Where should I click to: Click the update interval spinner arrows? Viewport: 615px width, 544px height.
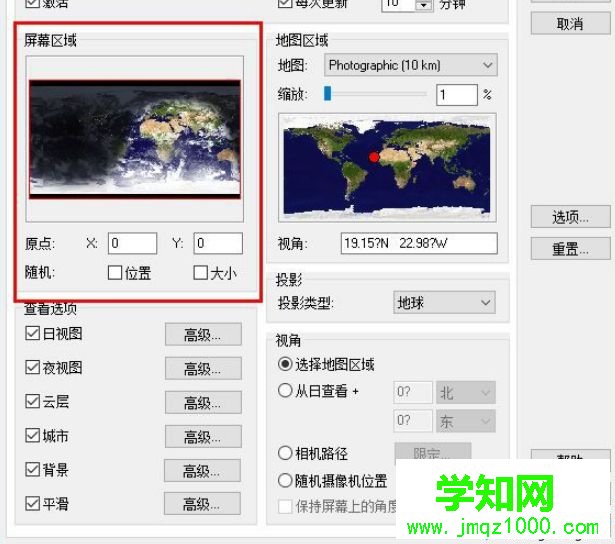pyautogui.click(x=424, y=5)
